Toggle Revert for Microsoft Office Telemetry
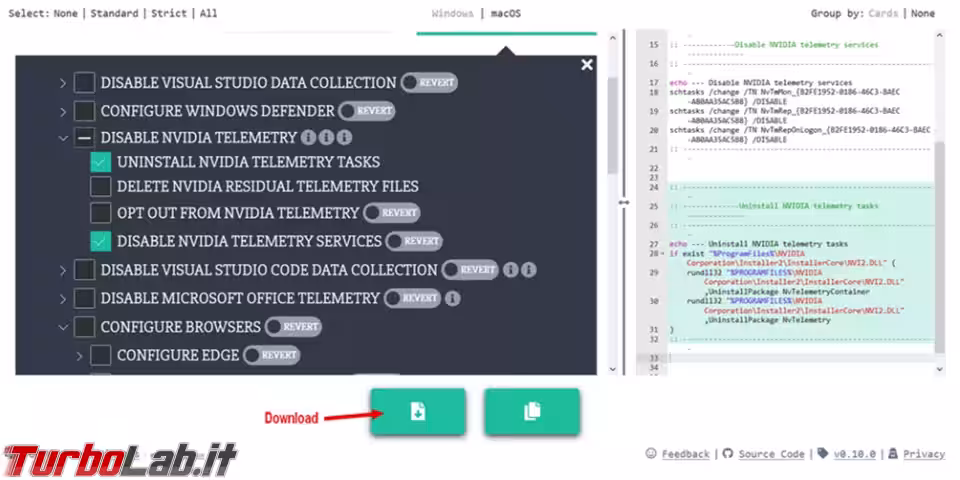The image size is (960, 480). (412, 299)
